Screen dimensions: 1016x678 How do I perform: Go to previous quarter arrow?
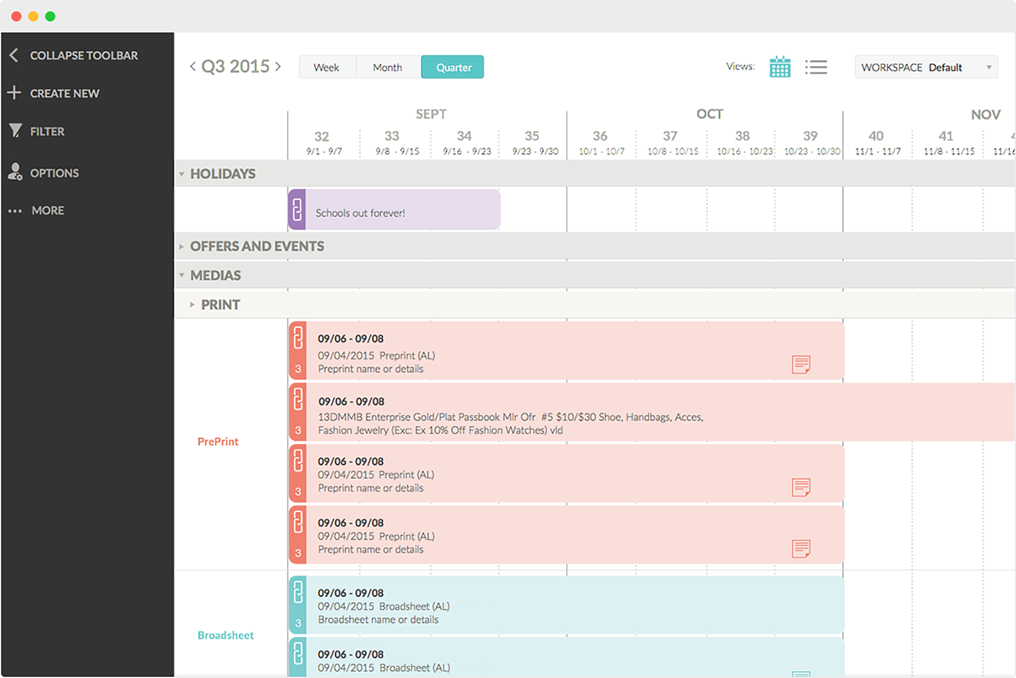(x=193, y=67)
